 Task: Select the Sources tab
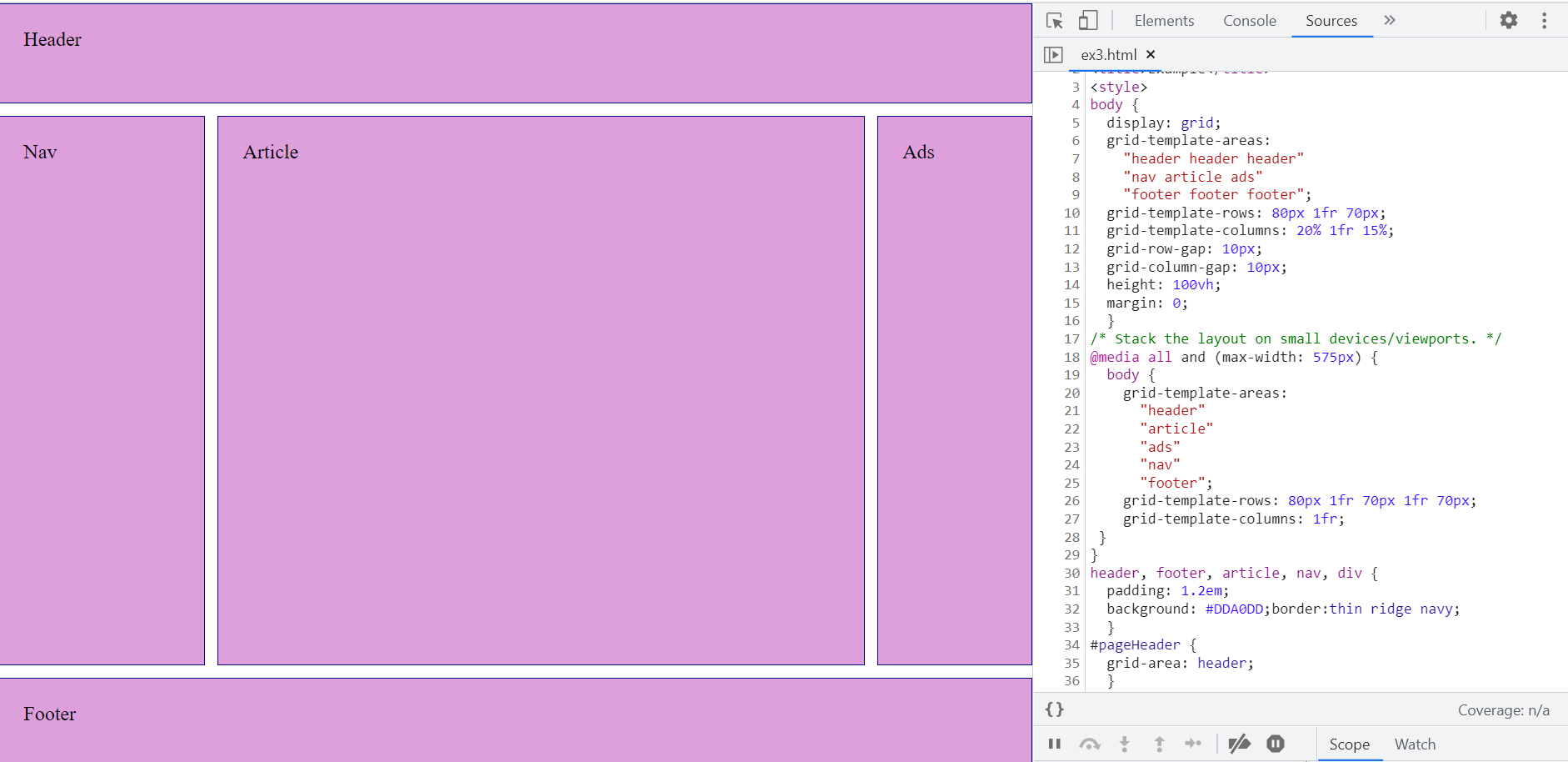(1331, 21)
